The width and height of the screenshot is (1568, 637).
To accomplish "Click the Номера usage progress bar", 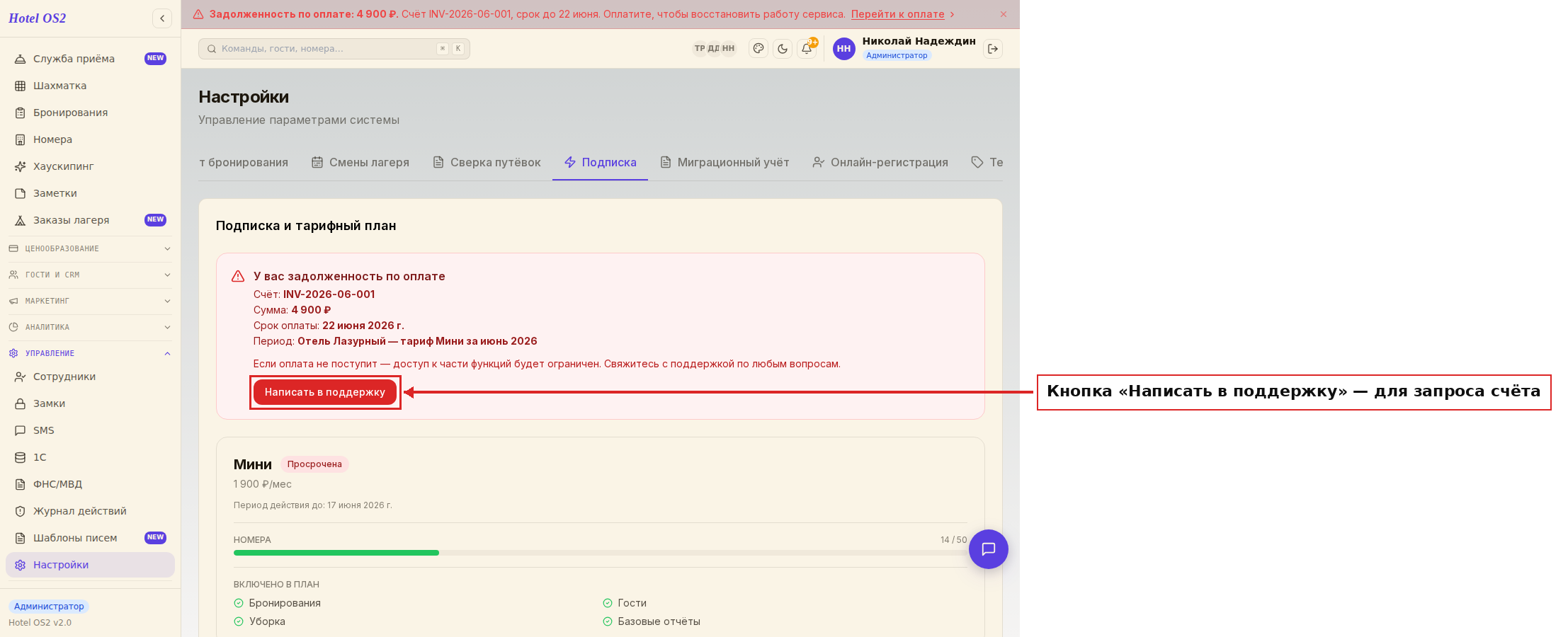I will tap(600, 553).
